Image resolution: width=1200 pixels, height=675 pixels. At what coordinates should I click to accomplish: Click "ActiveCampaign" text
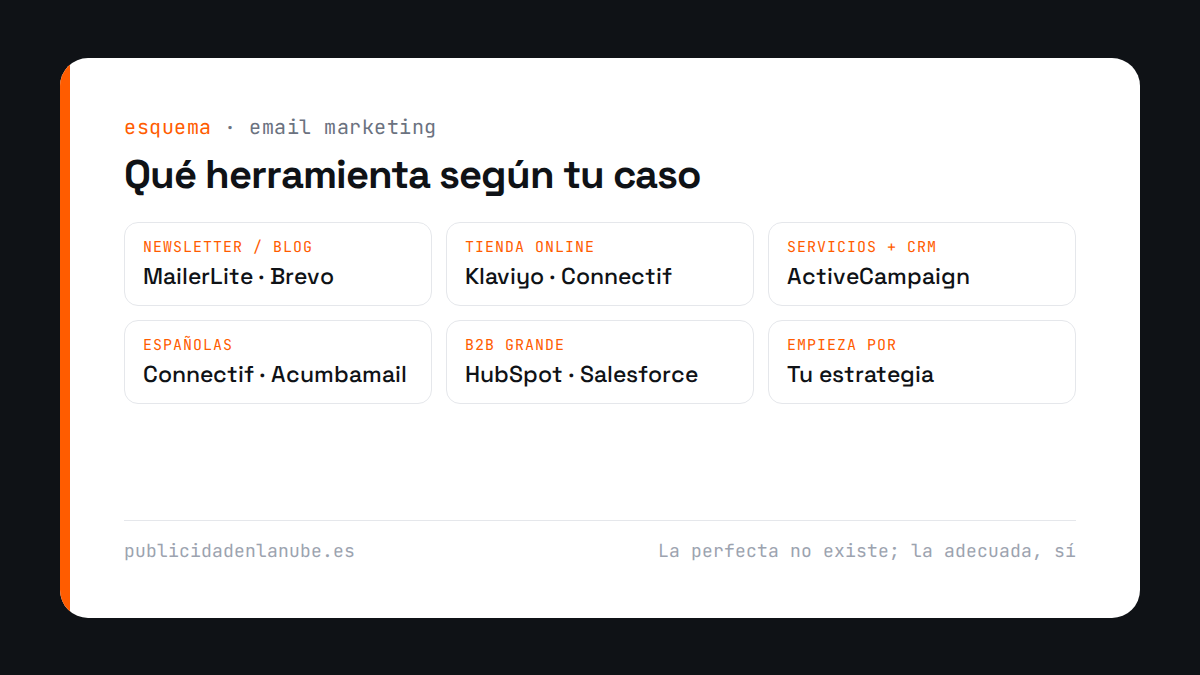click(878, 277)
